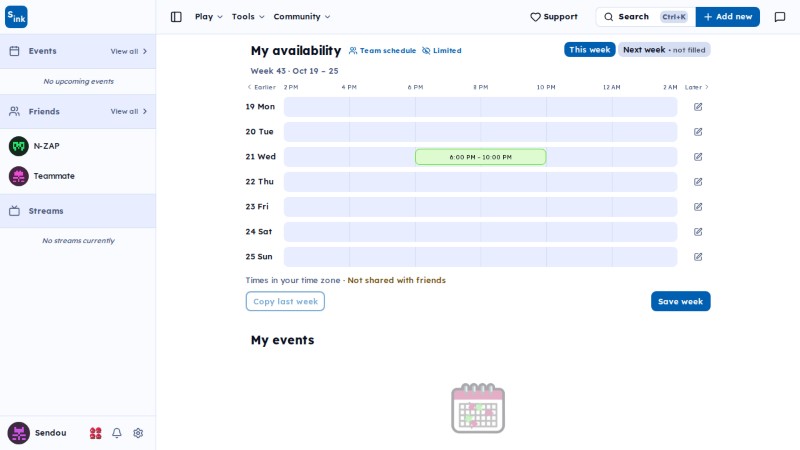Image resolution: width=800 pixels, height=450 pixels.
Task: Select the This week tab
Action: coord(590,49)
